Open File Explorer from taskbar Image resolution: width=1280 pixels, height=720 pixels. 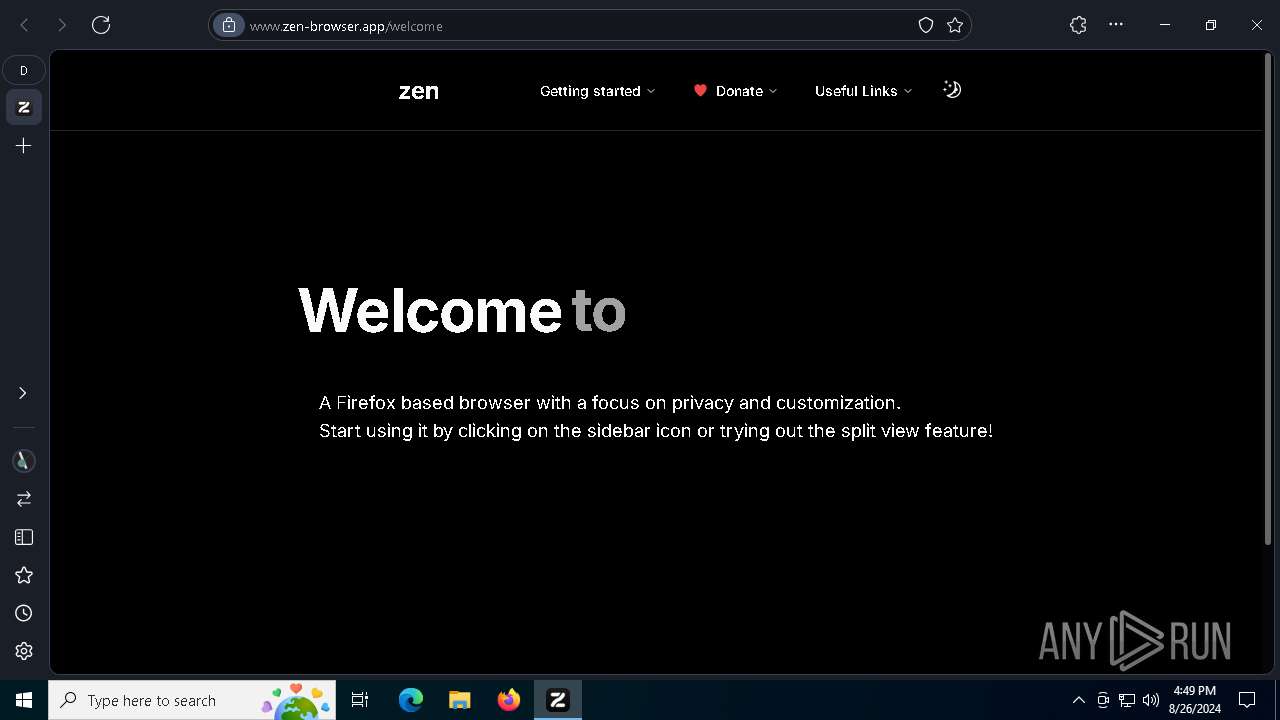(x=460, y=700)
